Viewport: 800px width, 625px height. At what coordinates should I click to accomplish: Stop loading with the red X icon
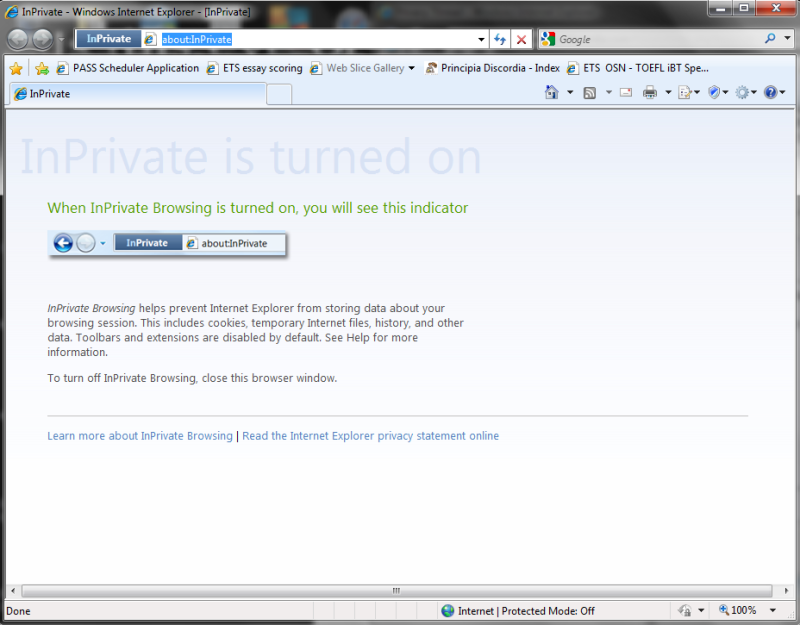click(521, 39)
